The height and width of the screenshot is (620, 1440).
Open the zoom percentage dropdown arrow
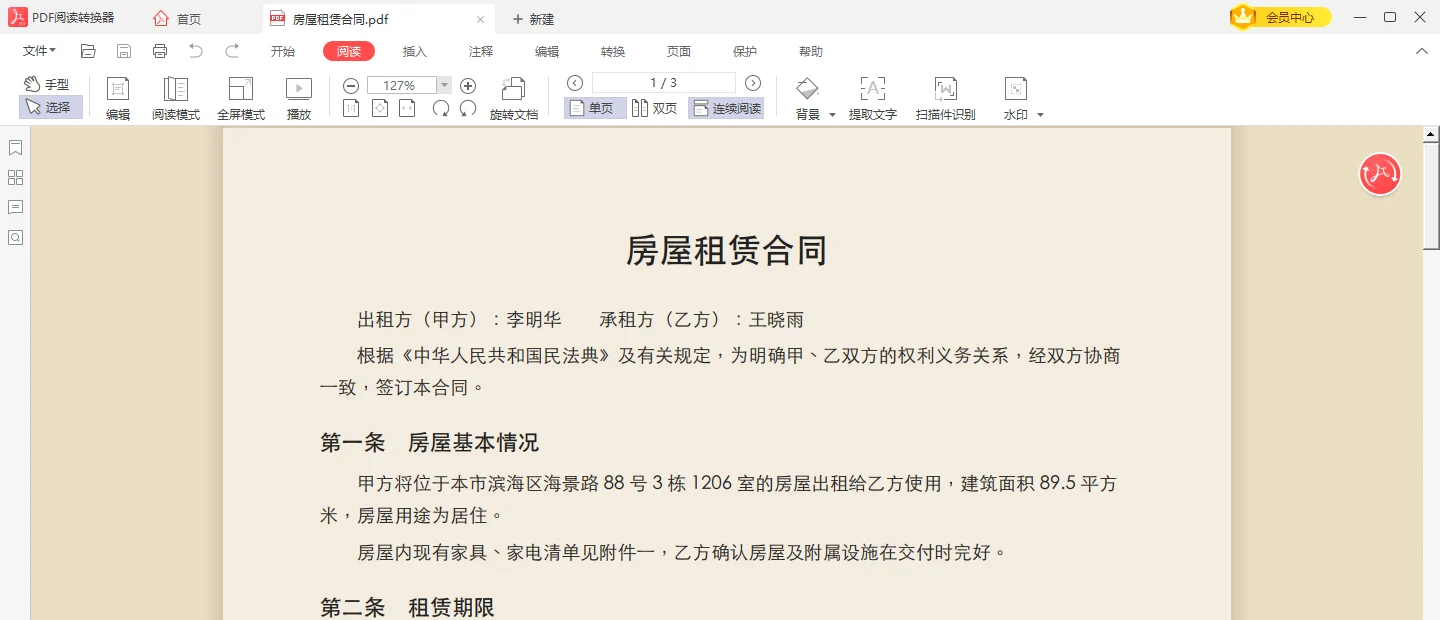pos(444,86)
